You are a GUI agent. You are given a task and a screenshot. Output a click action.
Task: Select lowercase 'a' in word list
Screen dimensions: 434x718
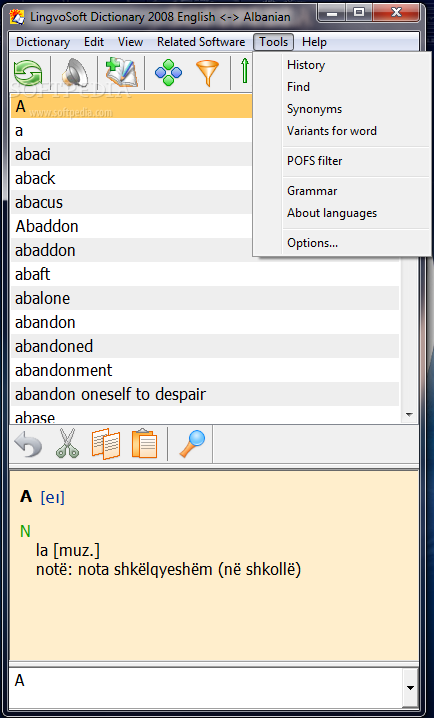(x=131, y=131)
